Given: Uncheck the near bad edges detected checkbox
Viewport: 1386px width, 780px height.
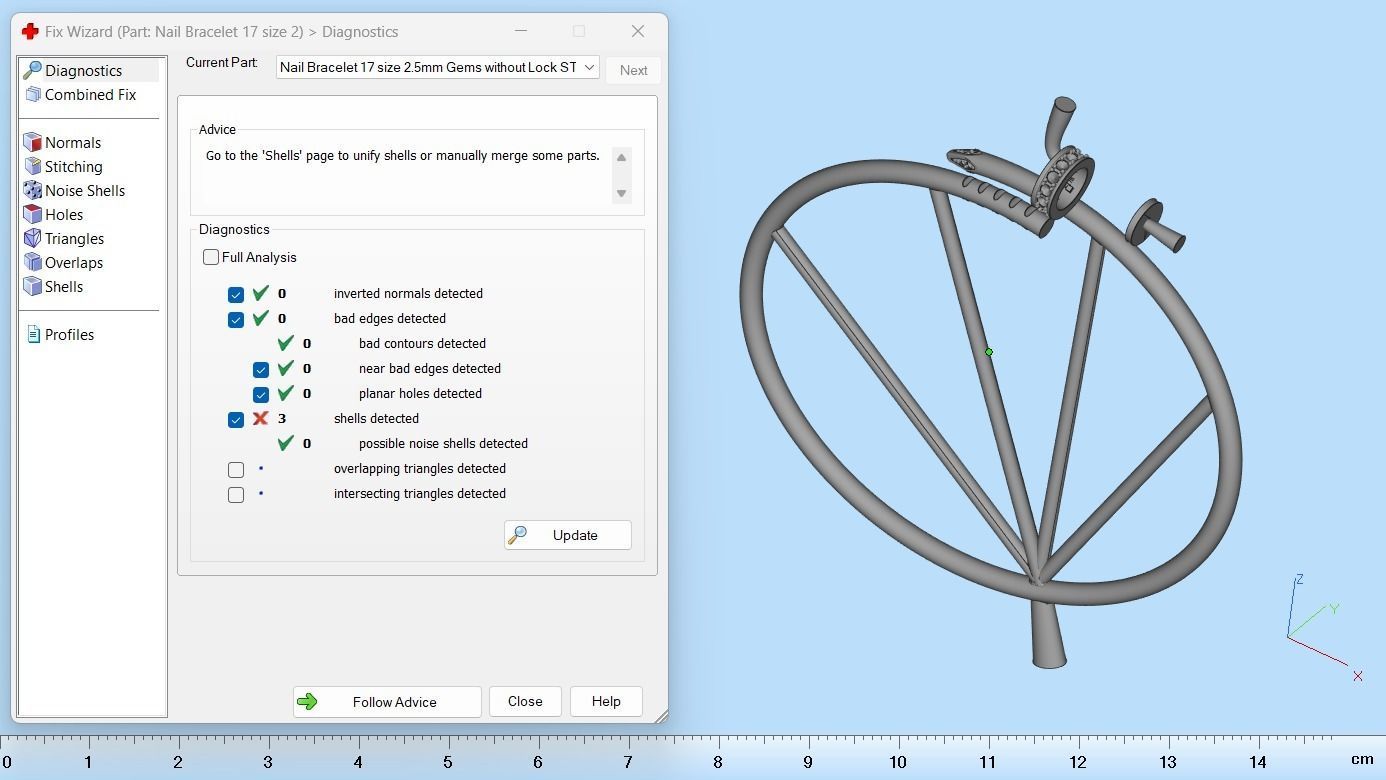Looking at the screenshot, I should tap(261, 369).
